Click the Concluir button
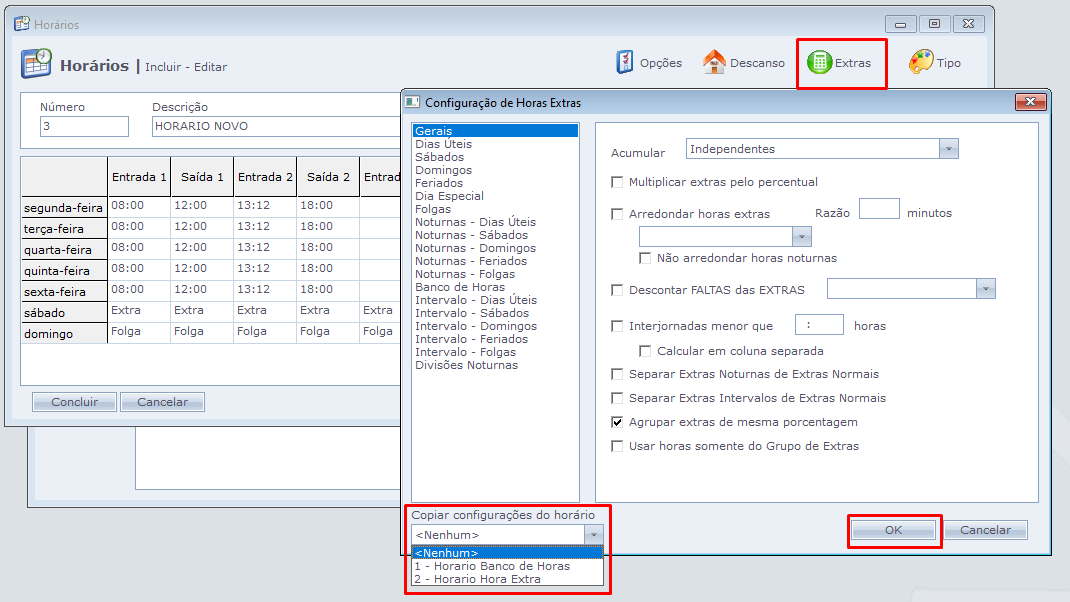This screenshot has width=1070, height=602. 74,402
